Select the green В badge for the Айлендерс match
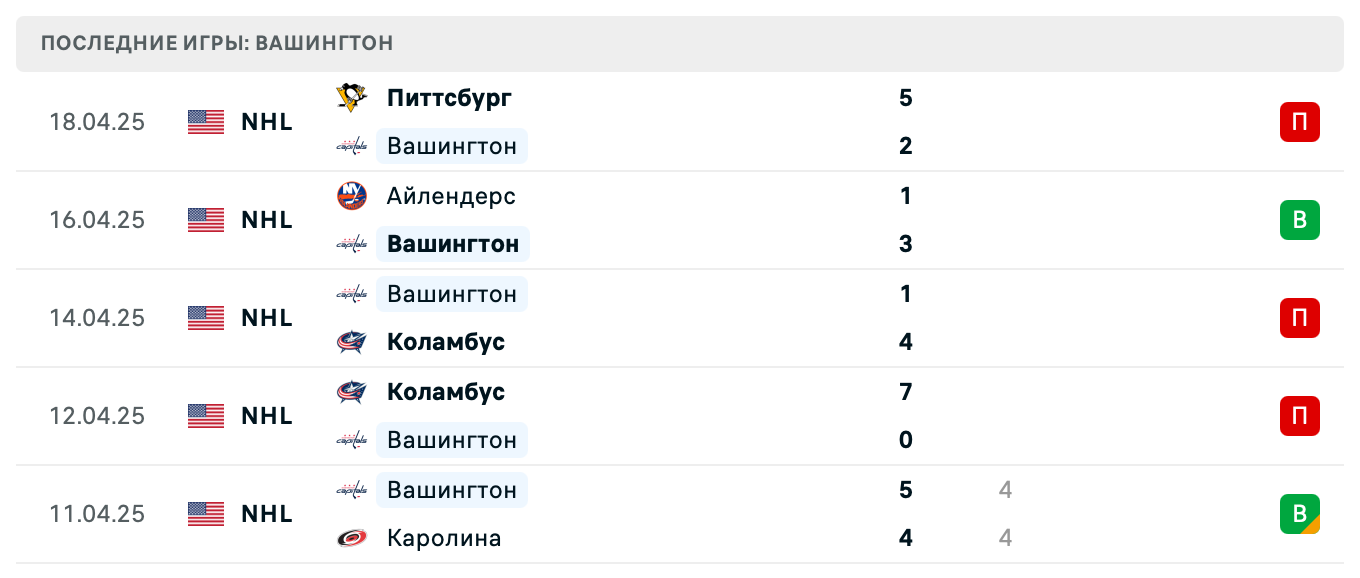The height and width of the screenshot is (578, 1360). 1299,220
